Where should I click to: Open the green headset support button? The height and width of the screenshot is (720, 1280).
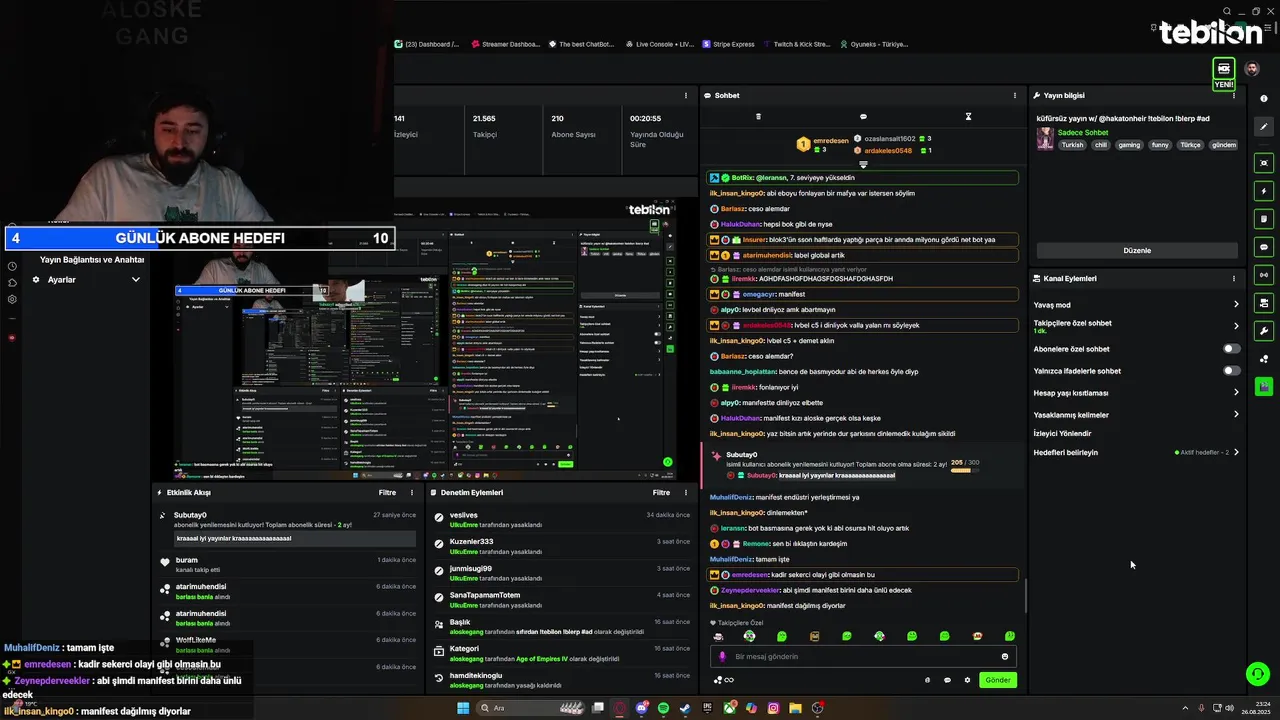point(1258,674)
